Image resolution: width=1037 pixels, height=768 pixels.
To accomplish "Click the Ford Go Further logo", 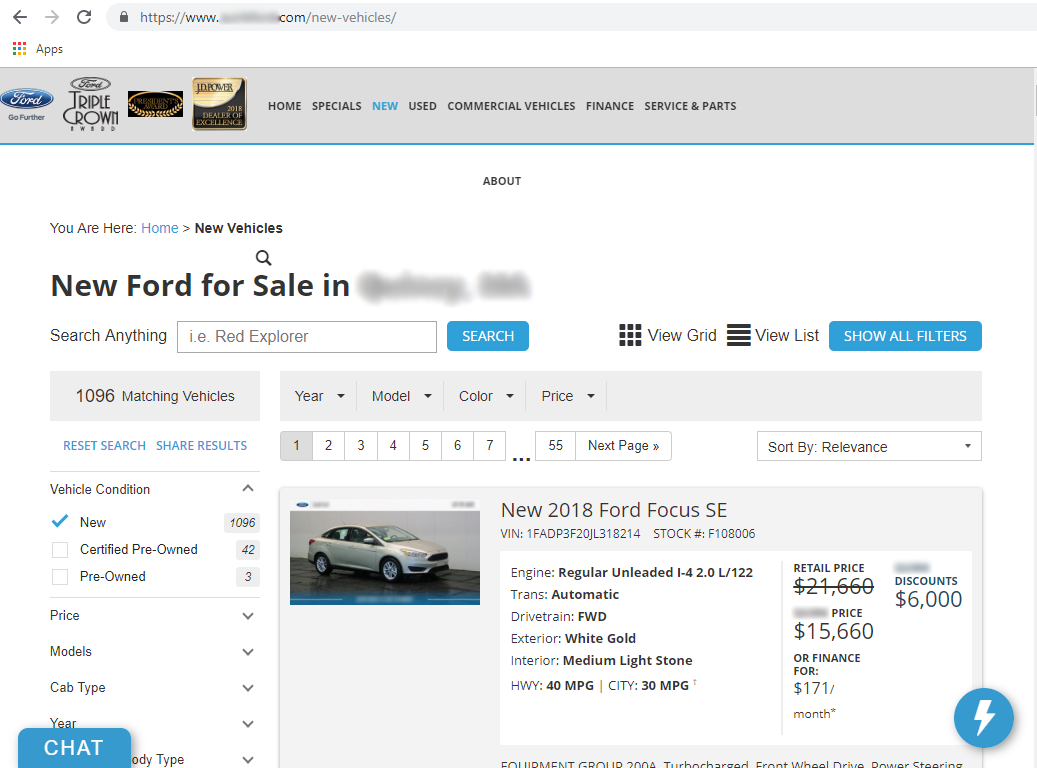I will pos(27,104).
